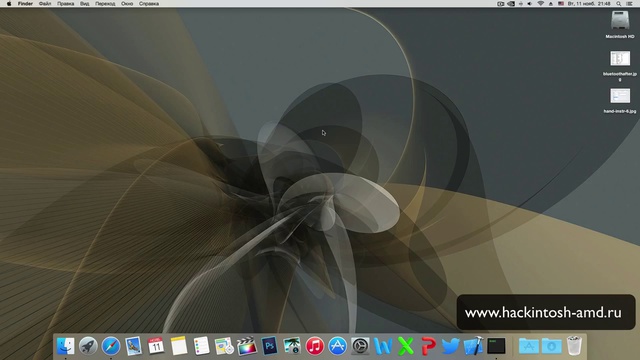Open Trash in the Dock
The height and width of the screenshot is (360, 640).
574,346
